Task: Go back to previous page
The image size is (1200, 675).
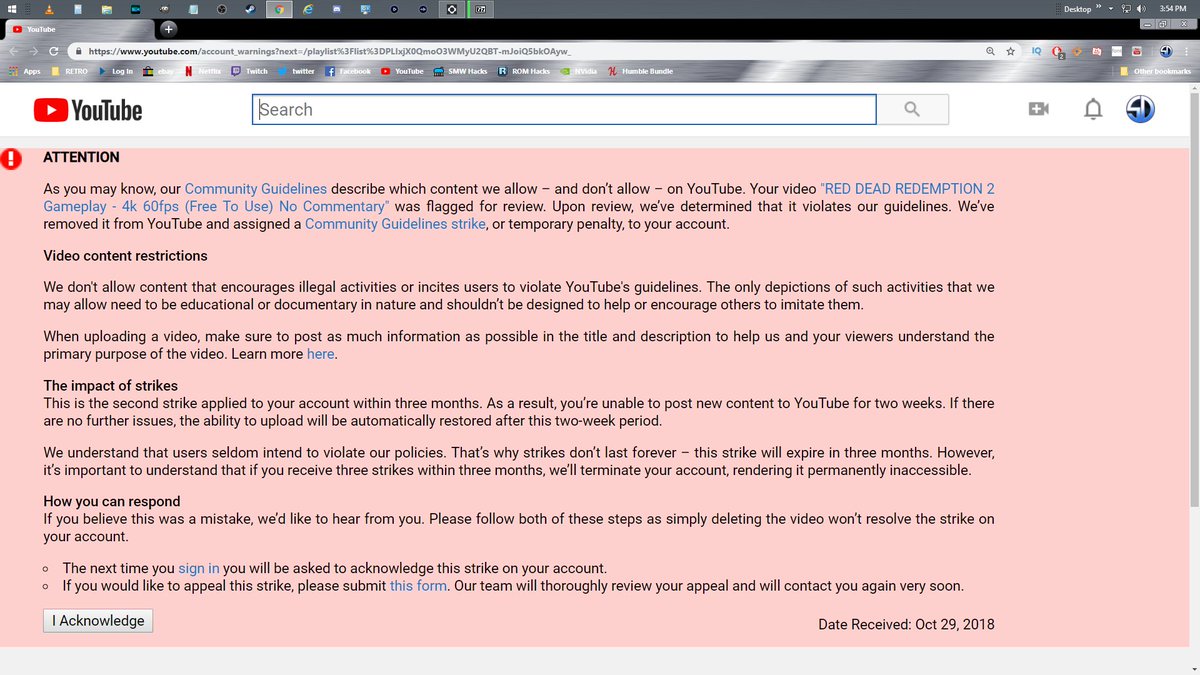Action: tap(15, 51)
